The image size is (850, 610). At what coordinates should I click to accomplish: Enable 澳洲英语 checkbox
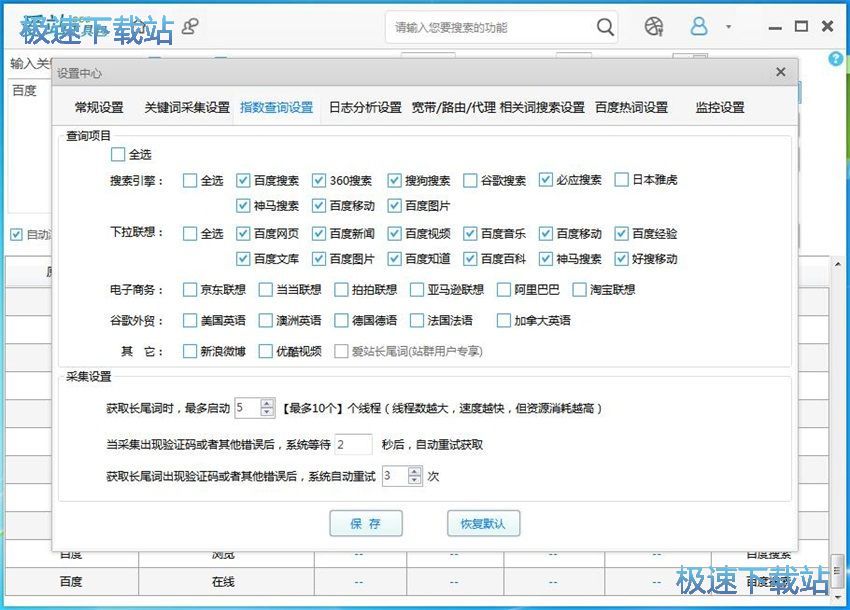(x=266, y=320)
